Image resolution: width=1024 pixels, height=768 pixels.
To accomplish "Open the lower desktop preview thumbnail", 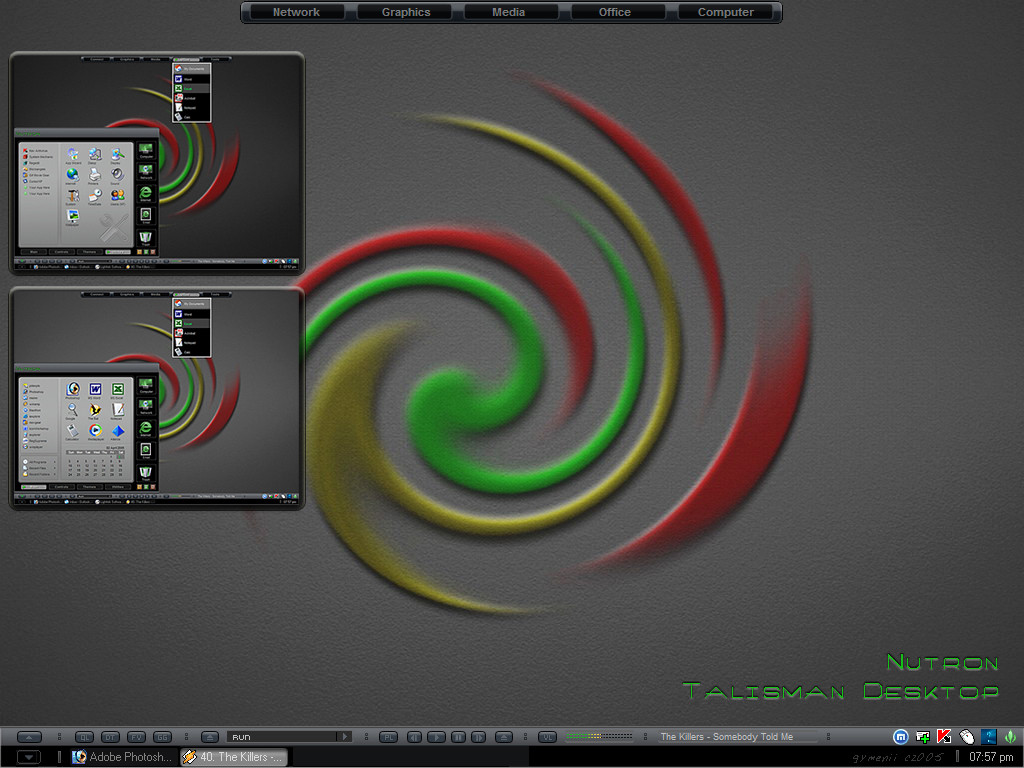I will point(157,398).
